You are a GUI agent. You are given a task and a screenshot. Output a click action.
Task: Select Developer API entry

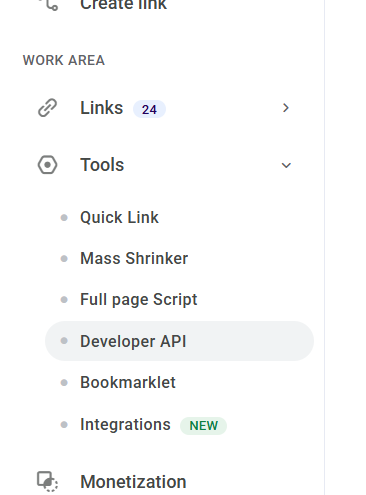tap(179, 341)
